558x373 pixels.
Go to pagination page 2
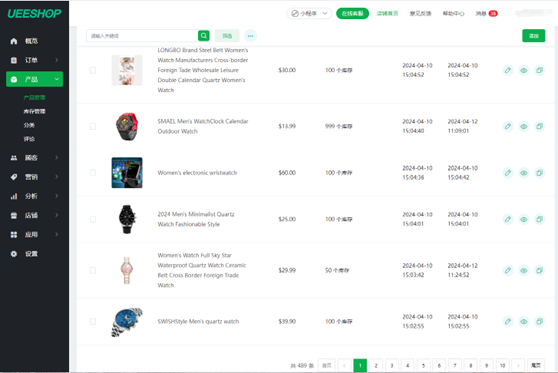click(376, 365)
